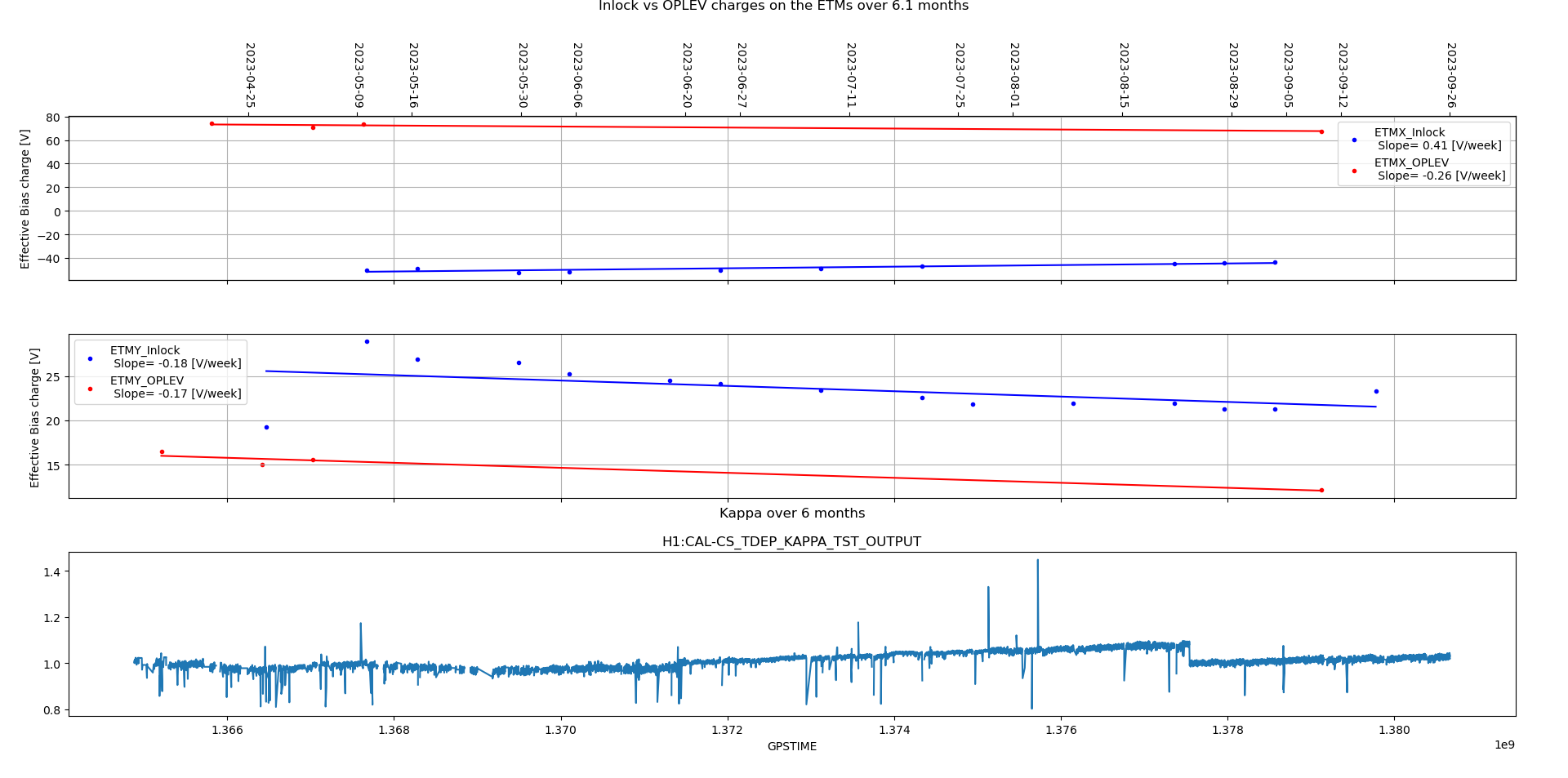Image resolution: width=1568 pixels, height=778 pixels.
Task: Click the H1:CAL-CS_TDEP_KAPPA_TST_OUTPUT plot title
Action: coord(791,542)
